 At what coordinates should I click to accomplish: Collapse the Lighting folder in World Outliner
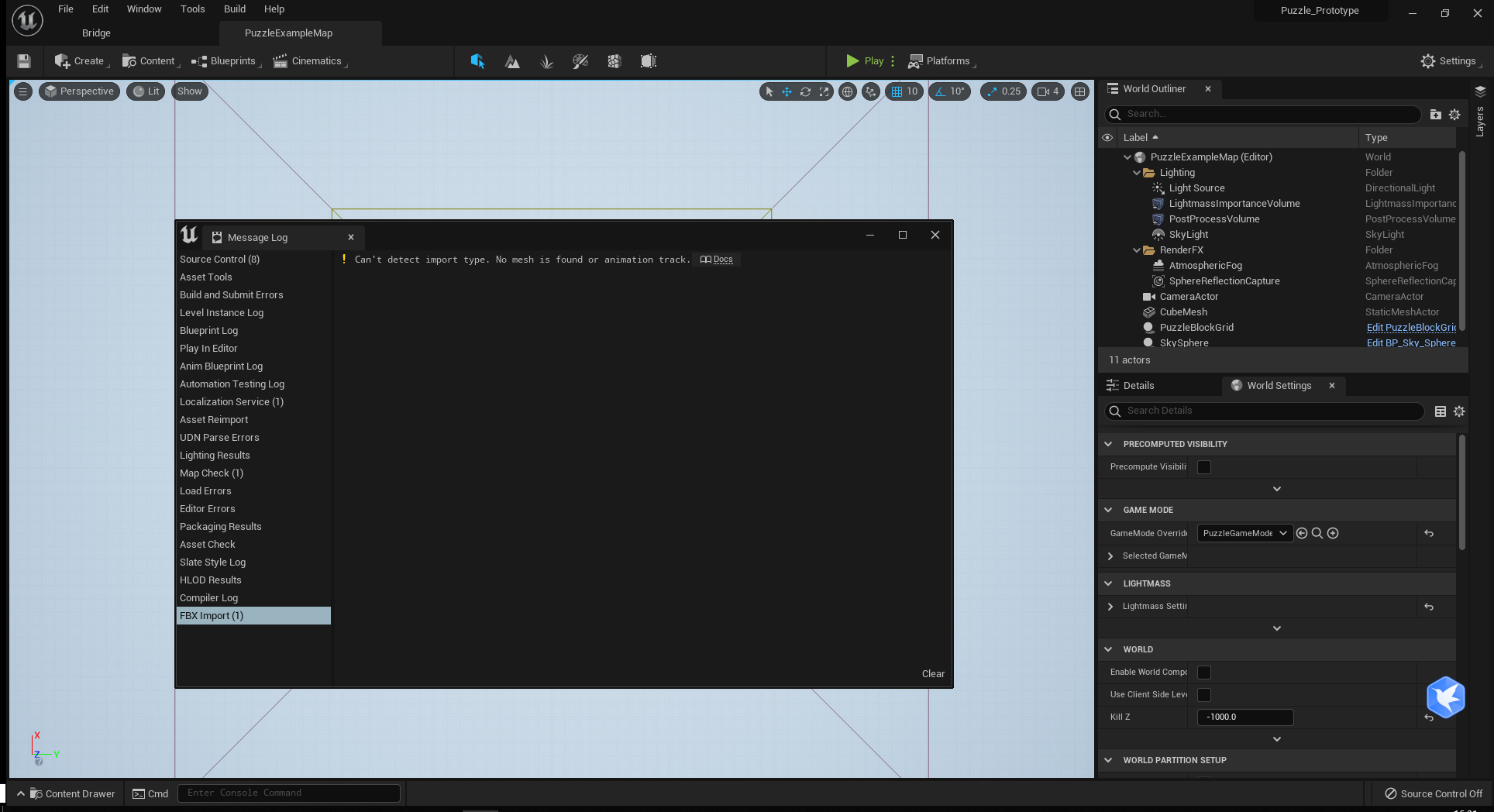point(1137,172)
